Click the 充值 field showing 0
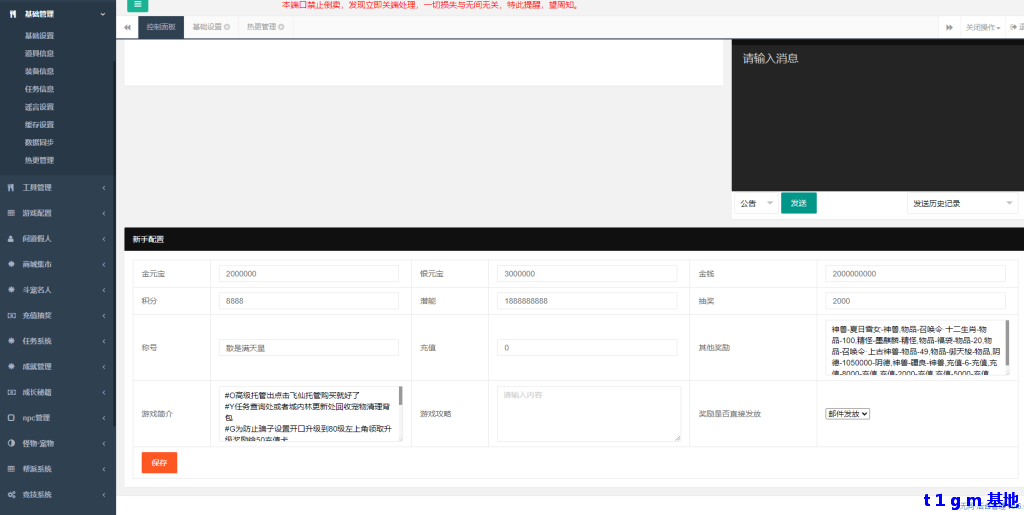The width and height of the screenshot is (1024, 515). point(587,348)
